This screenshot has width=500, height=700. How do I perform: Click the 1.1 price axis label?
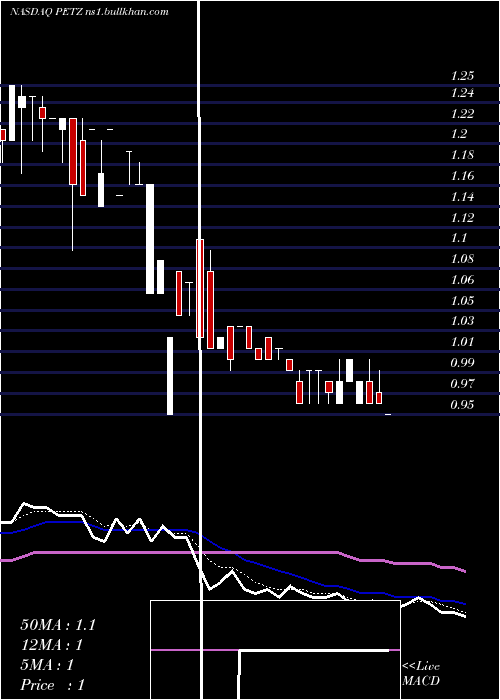pos(459,238)
